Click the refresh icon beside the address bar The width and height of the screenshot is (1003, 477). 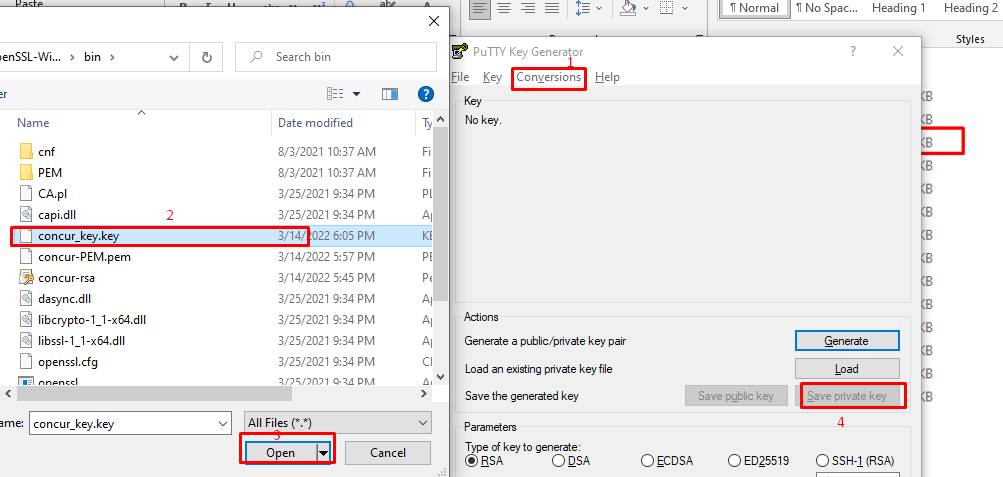coord(206,57)
